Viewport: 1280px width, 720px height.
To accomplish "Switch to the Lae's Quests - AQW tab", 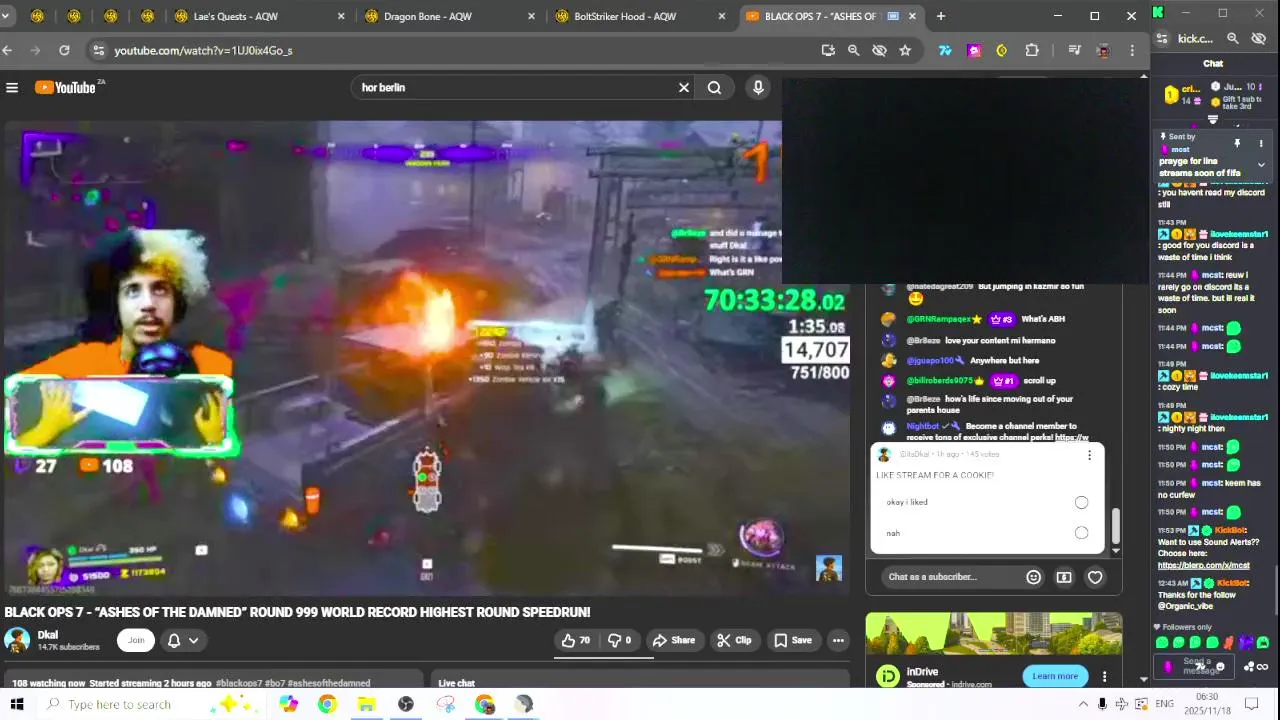I will coord(260,16).
